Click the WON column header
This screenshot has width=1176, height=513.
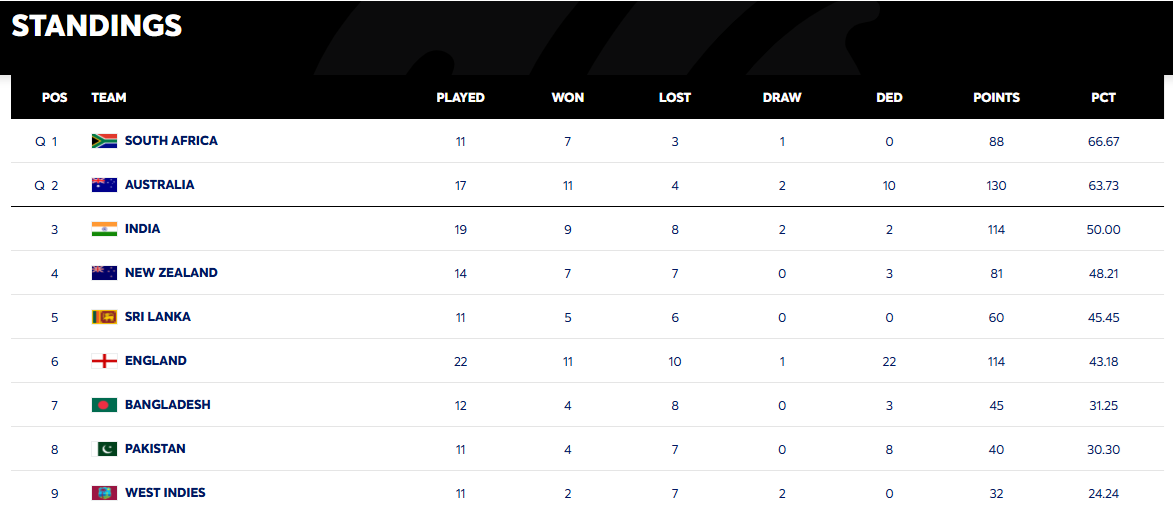(x=568, y=98)
